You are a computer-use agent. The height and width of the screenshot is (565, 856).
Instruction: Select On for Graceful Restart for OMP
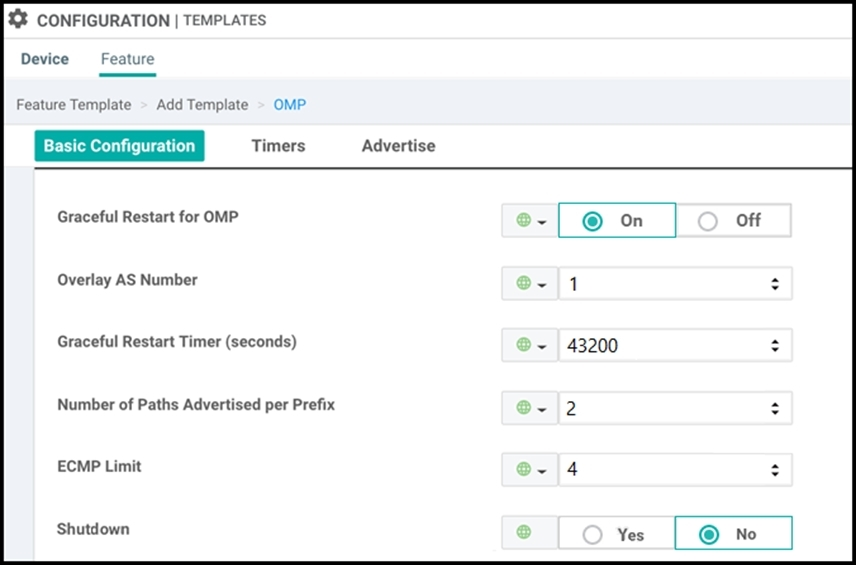[x=617, y=221]
